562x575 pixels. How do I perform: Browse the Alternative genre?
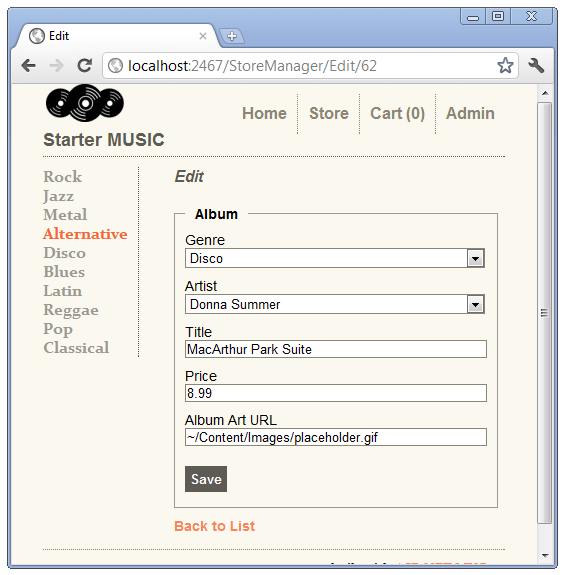[85, 234]
